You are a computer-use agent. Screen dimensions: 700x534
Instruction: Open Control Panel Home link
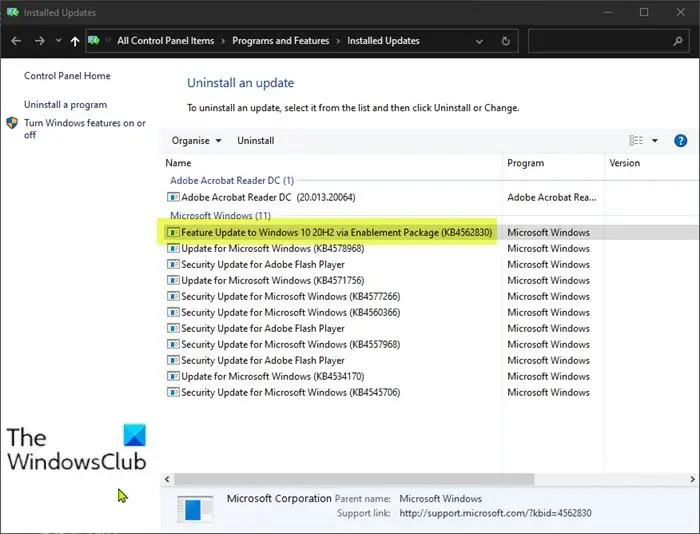pyautogui.click(x=67, y=75)
